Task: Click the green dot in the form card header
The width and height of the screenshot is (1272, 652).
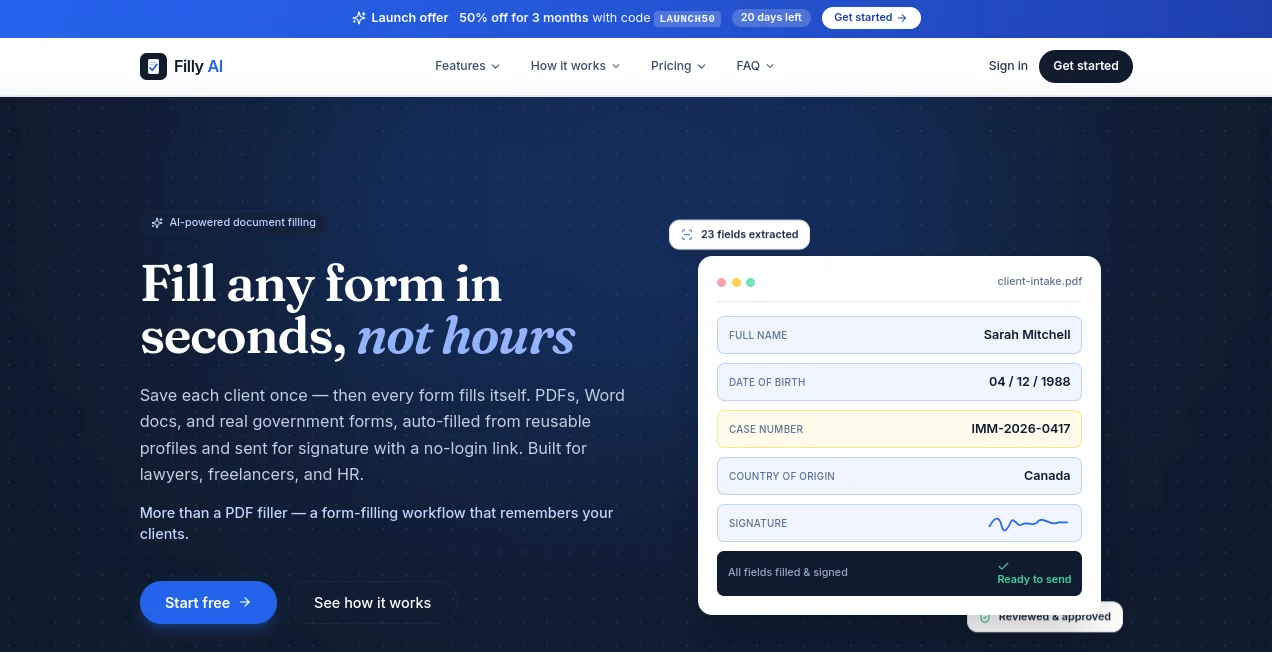Action: 751,282
